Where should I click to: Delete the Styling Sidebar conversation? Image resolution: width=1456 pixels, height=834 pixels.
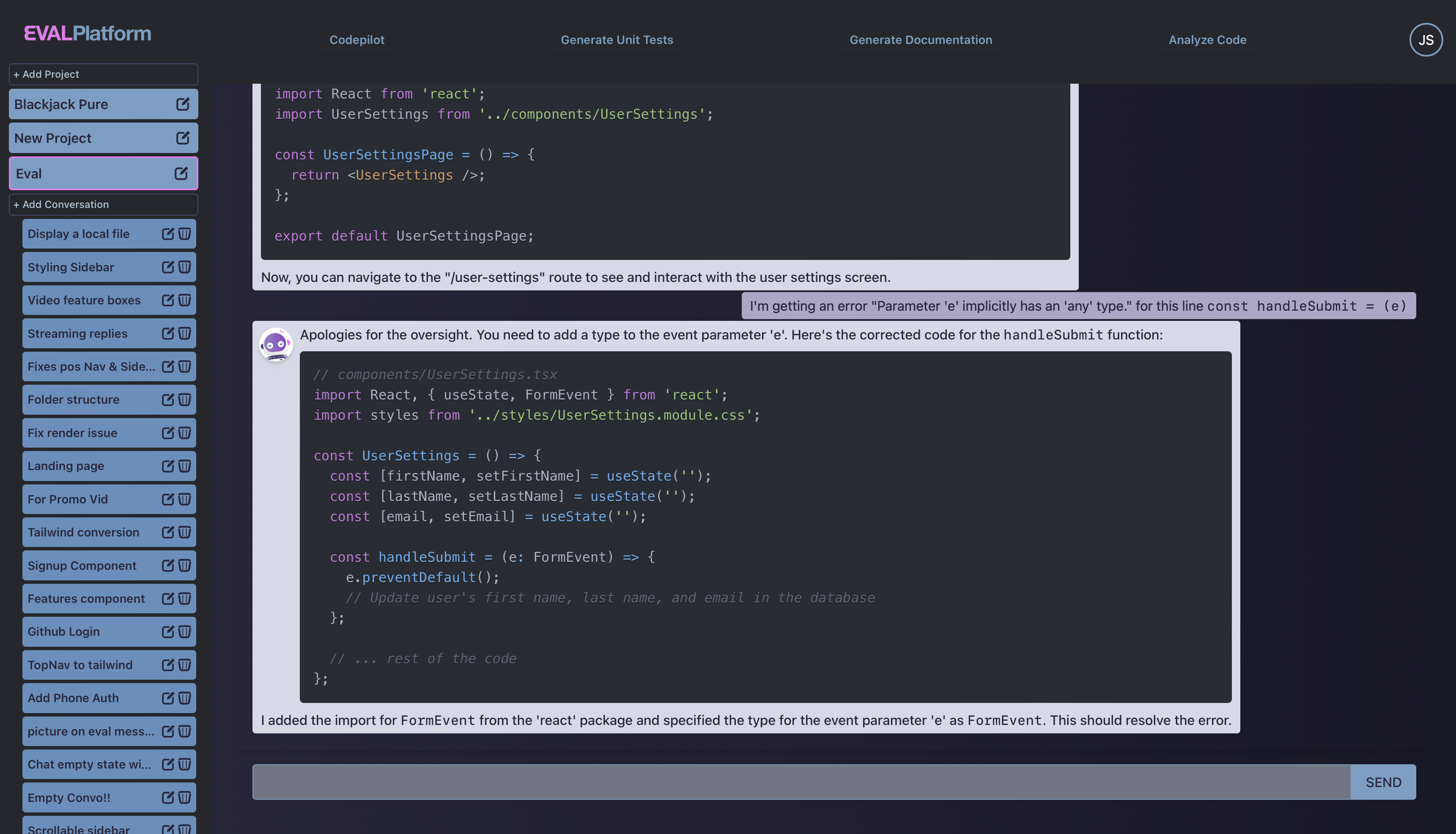184,266
